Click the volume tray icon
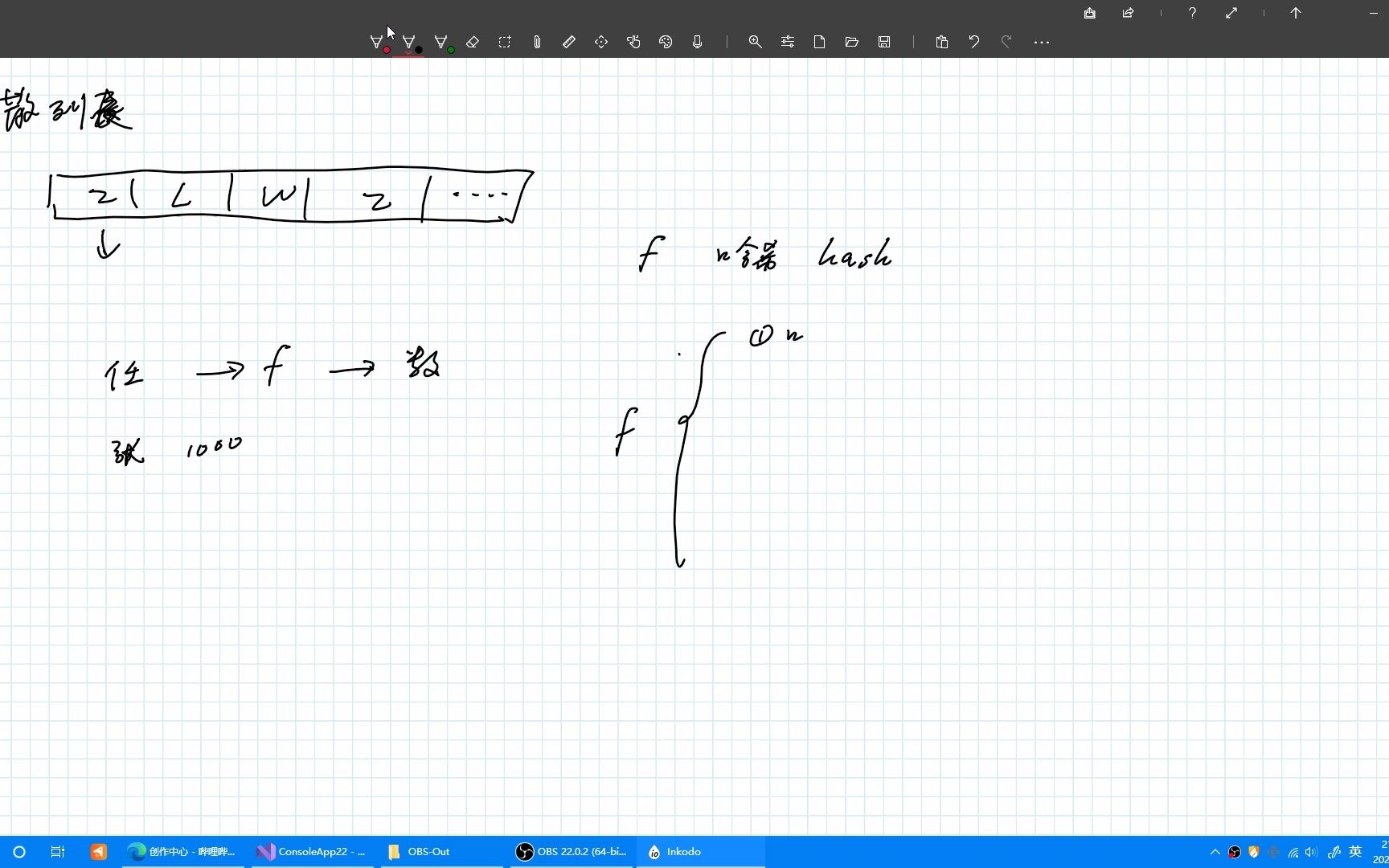Screen dimensions: 1389x868 (1312, 852)
